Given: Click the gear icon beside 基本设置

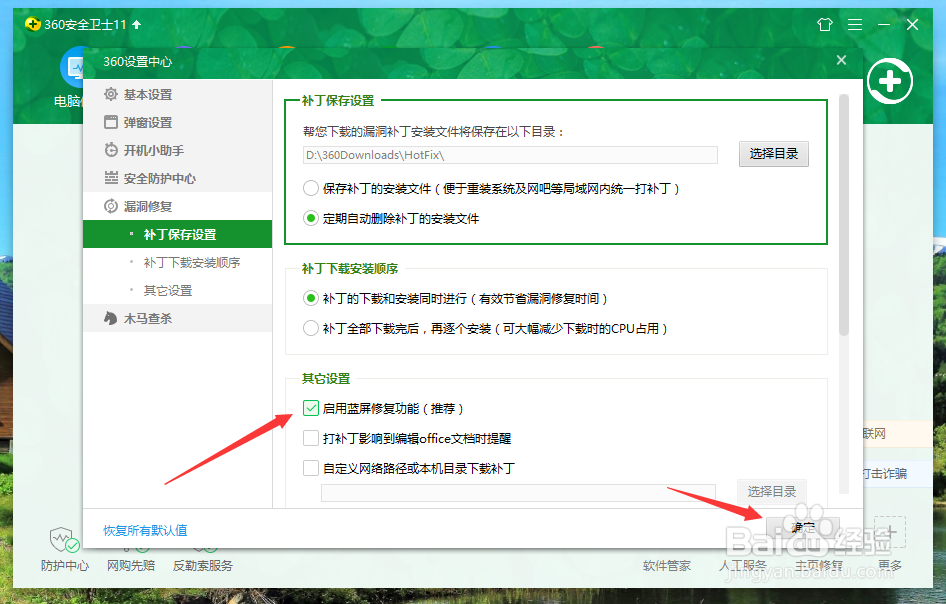Looking at the screenshot, I should click(111, 94).
